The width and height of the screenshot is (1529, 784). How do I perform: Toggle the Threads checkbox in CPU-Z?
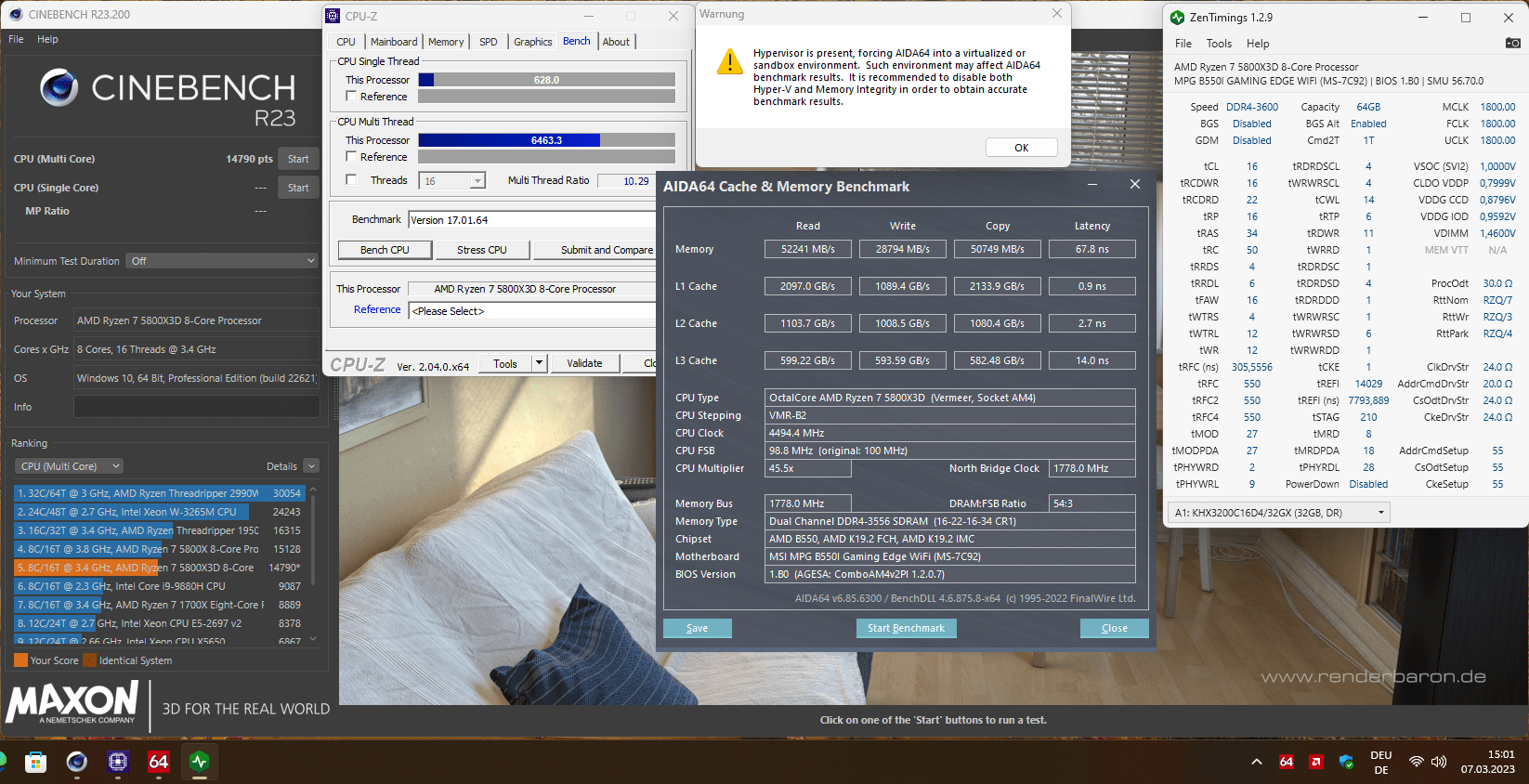pyautogui.click(x=351, y=179)
